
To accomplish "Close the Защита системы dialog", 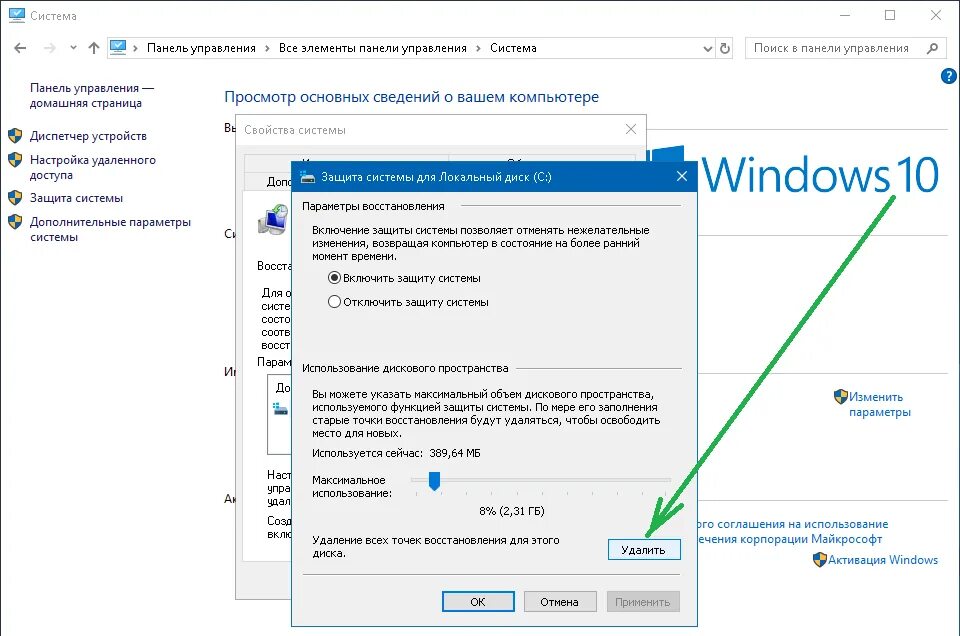I will (x=681, y=176).
